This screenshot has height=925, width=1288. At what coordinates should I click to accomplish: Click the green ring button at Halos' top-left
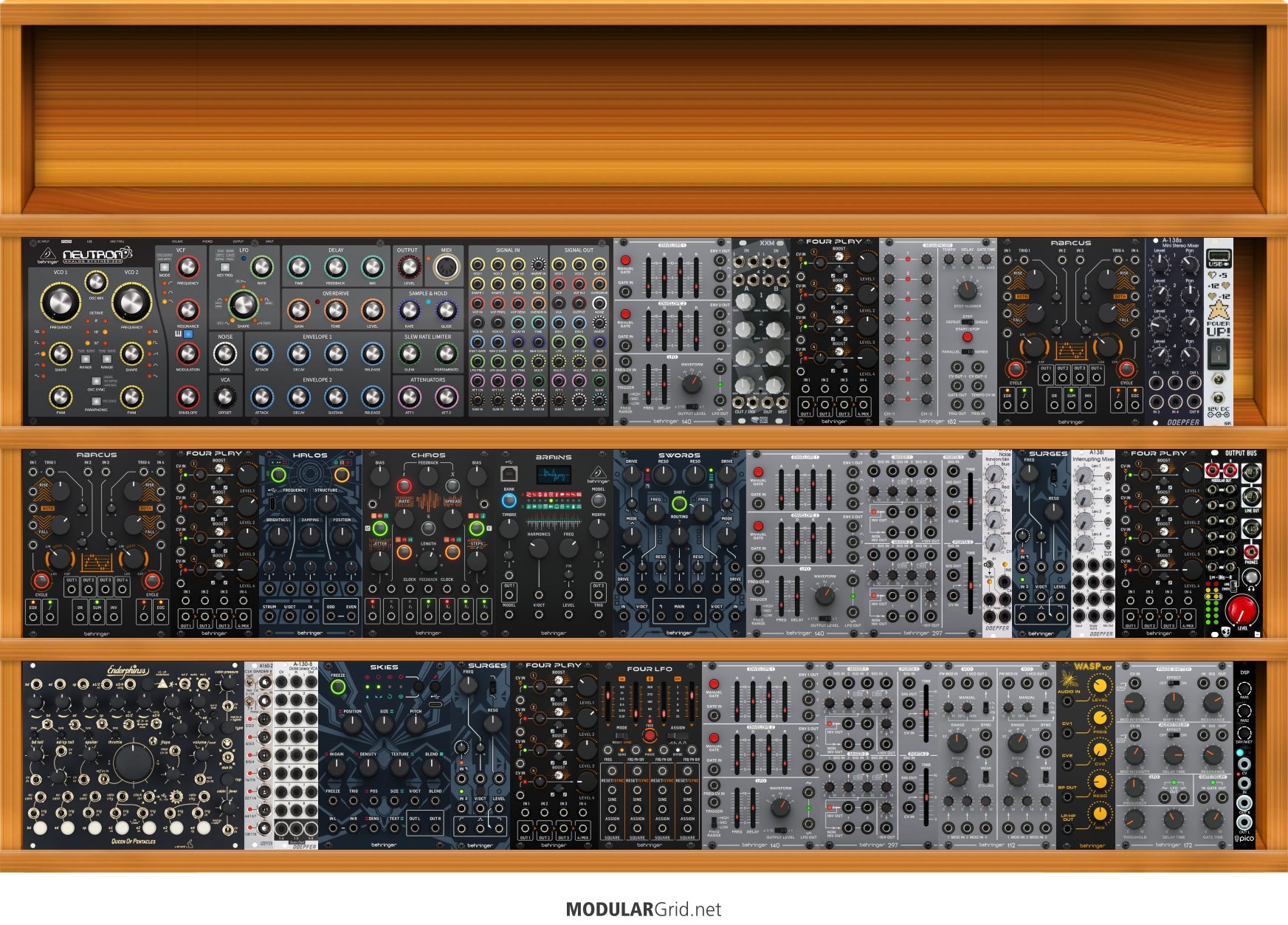click(x=278, y=474)
